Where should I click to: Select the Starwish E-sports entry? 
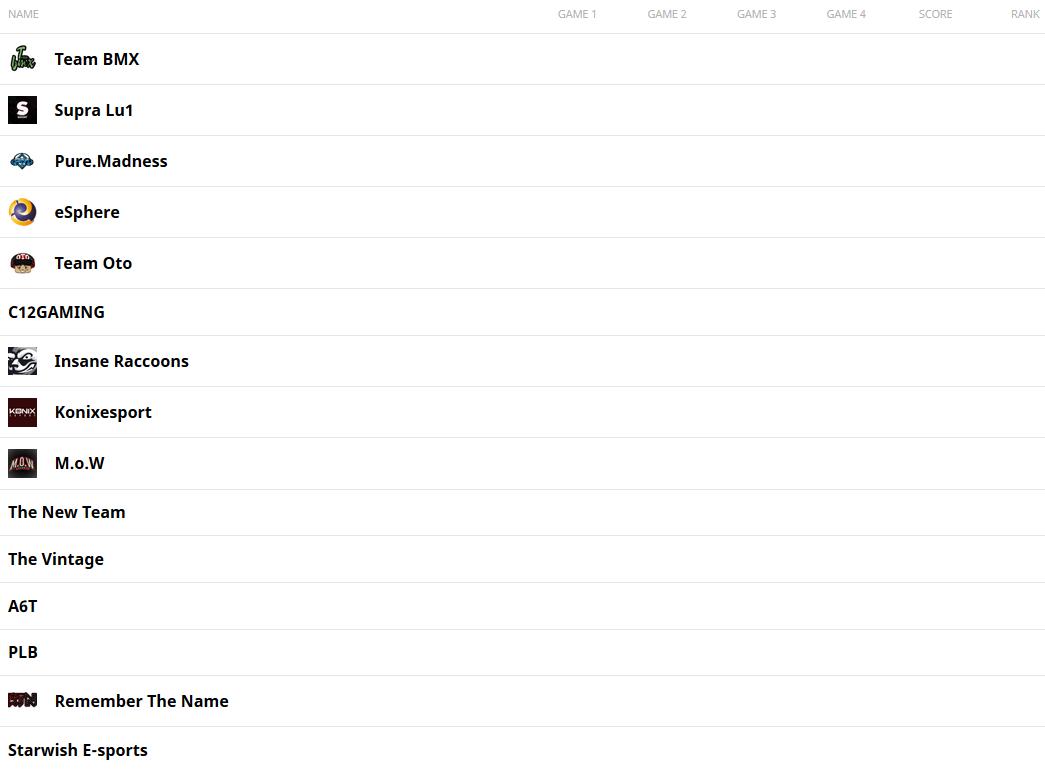[77, 750]
